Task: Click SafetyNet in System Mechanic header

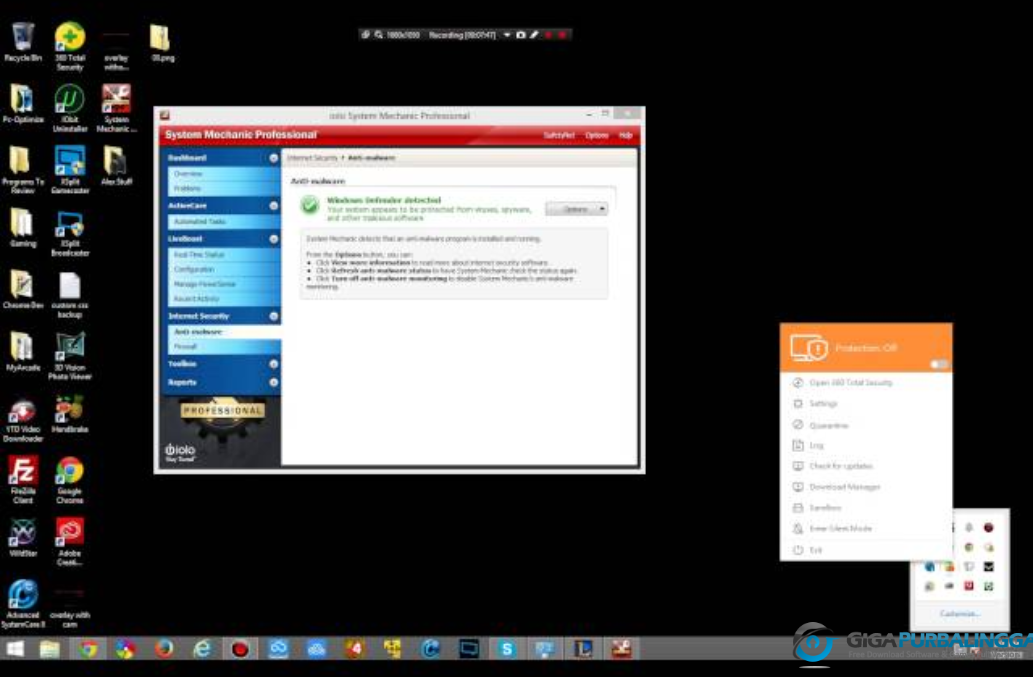Action: point(559,135)
